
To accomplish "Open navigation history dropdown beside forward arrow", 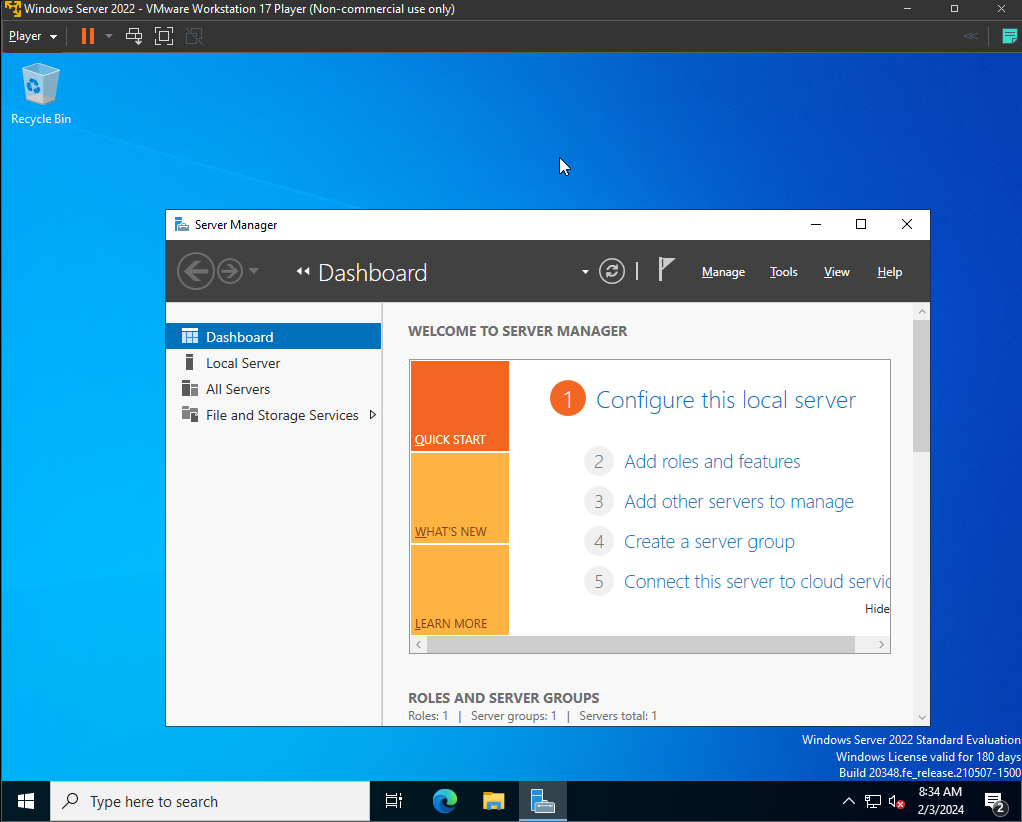I will (254, 271).
